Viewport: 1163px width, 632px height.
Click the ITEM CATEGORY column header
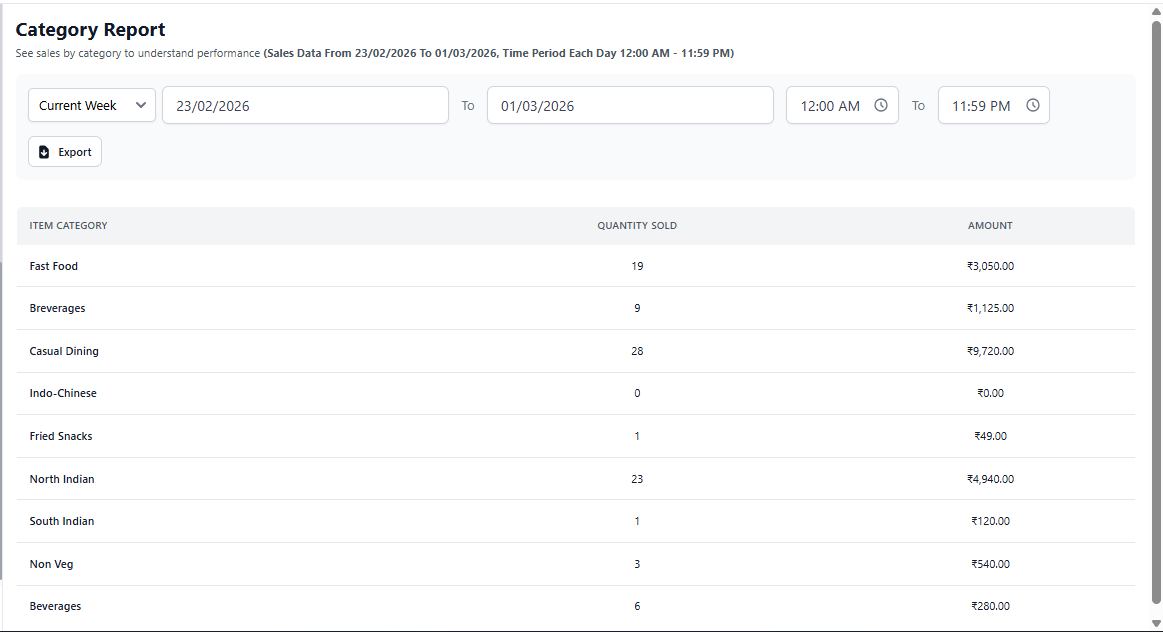68,225
